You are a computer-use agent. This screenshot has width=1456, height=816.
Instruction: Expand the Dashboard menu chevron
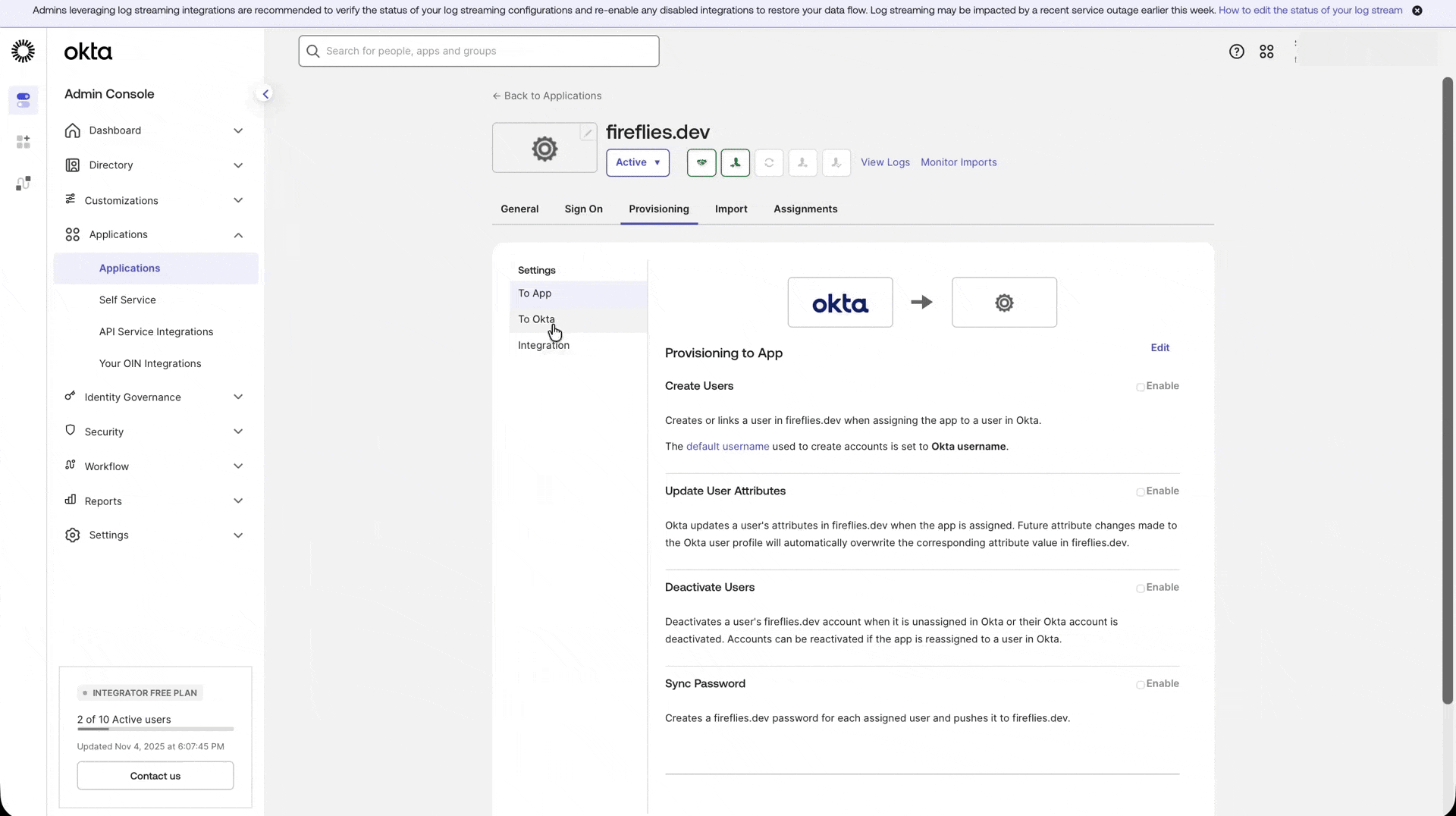pos(238,130)
